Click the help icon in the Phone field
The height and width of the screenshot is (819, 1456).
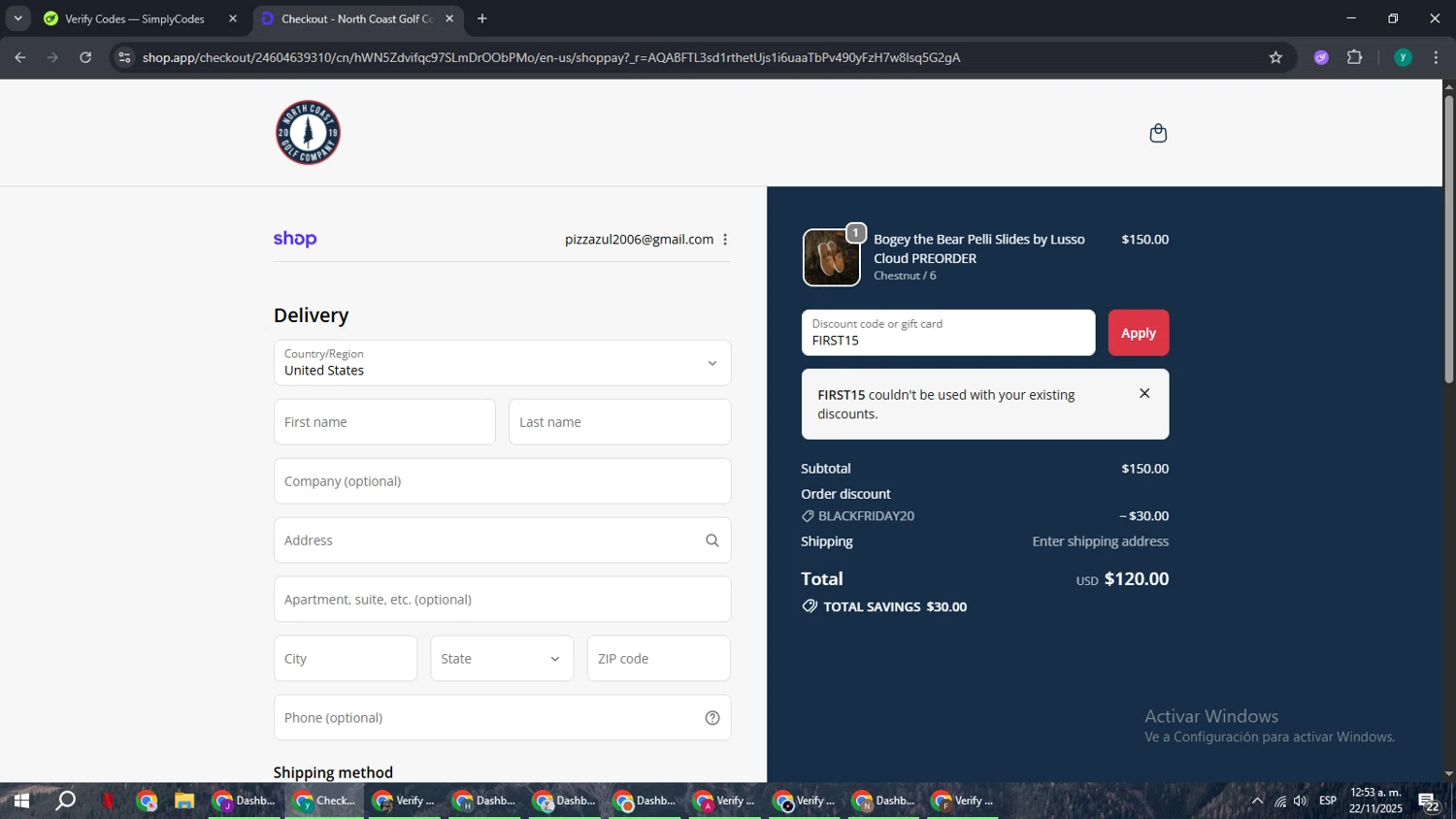pos(712,718)
